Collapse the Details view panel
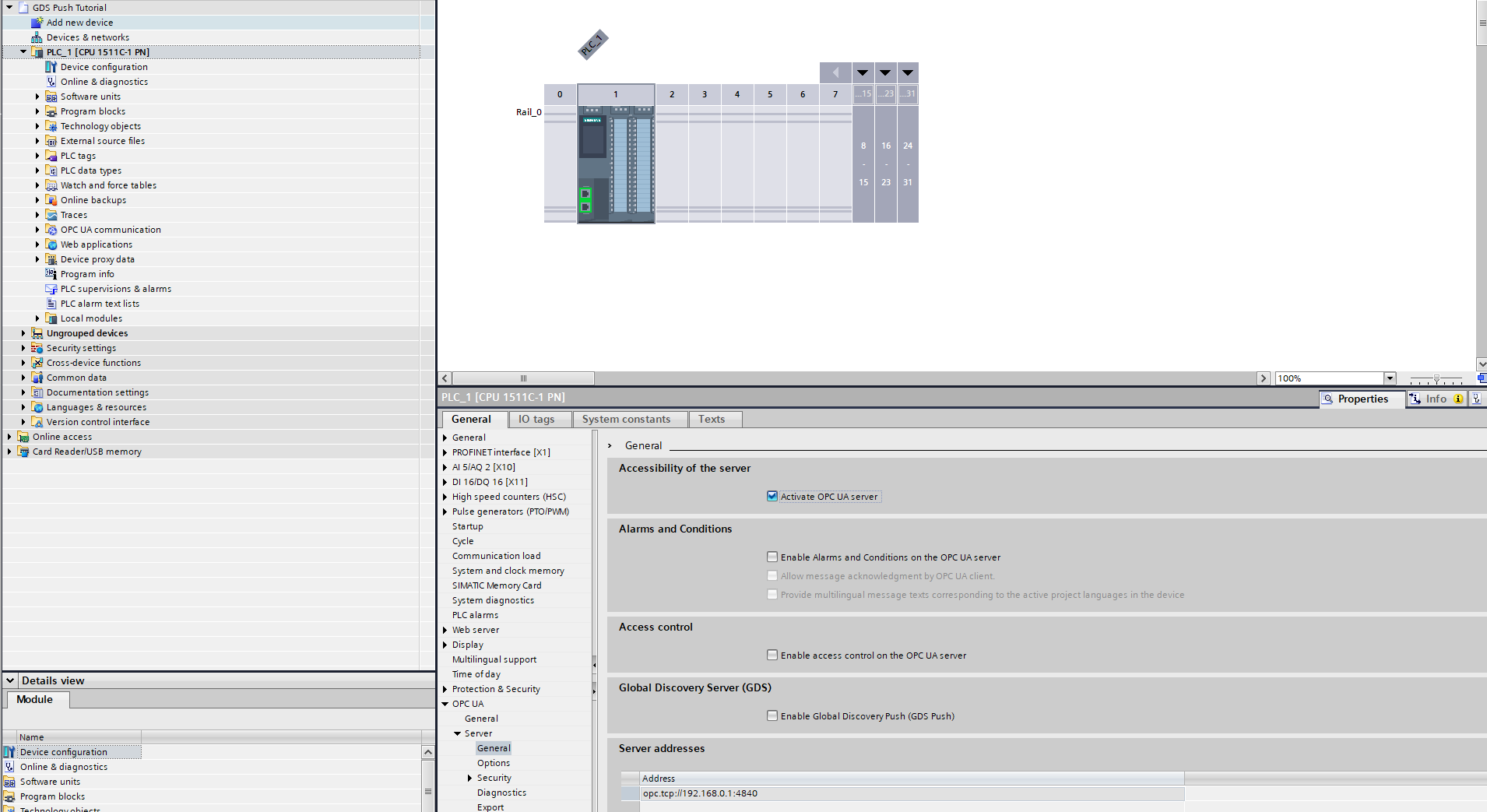Screen dimensions: 1487x812 [x=10, y=680]
